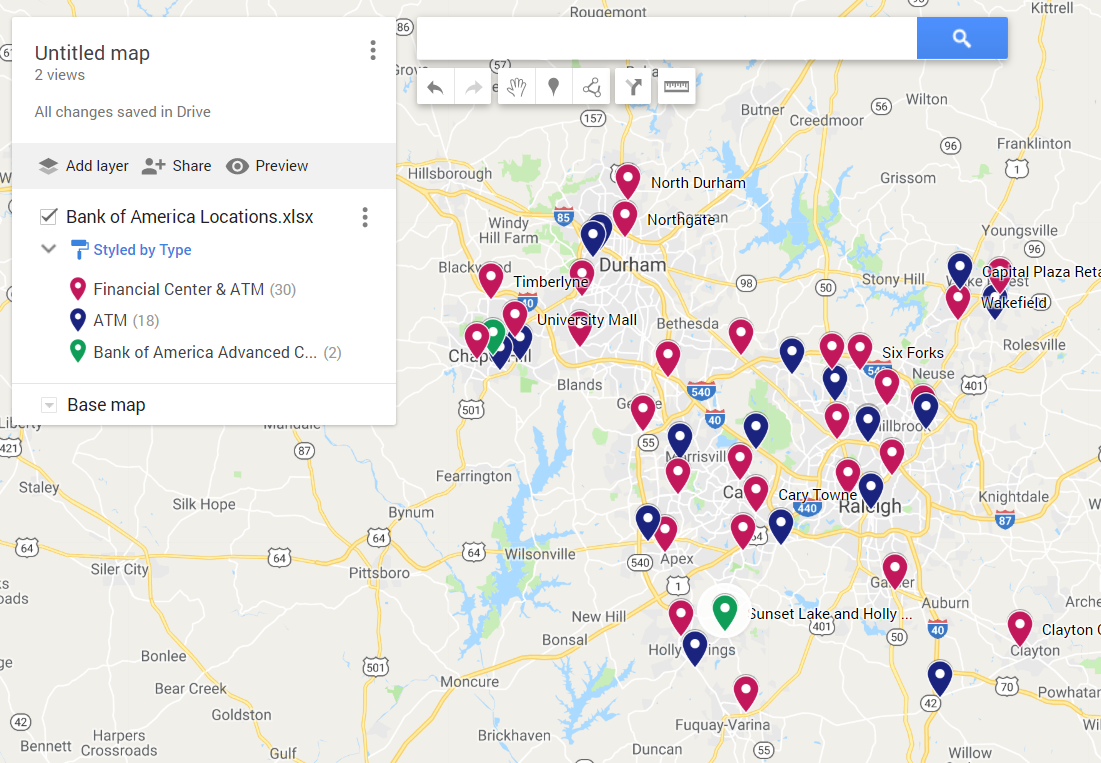Toggle Bank of America Locations layer checkbox
The image size is (1101, 763).
pyautogui.click(x=48, y=216)
